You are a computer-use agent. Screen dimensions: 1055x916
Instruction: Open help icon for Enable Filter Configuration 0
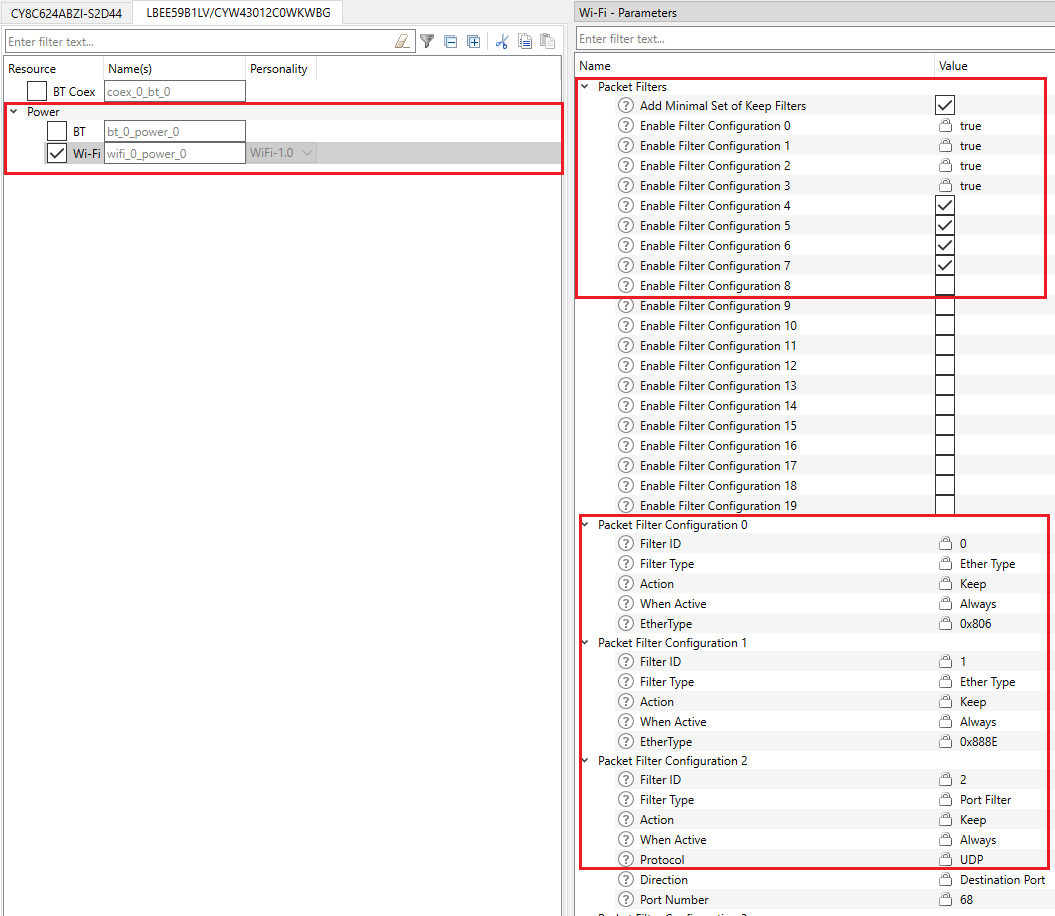(626, 126)
